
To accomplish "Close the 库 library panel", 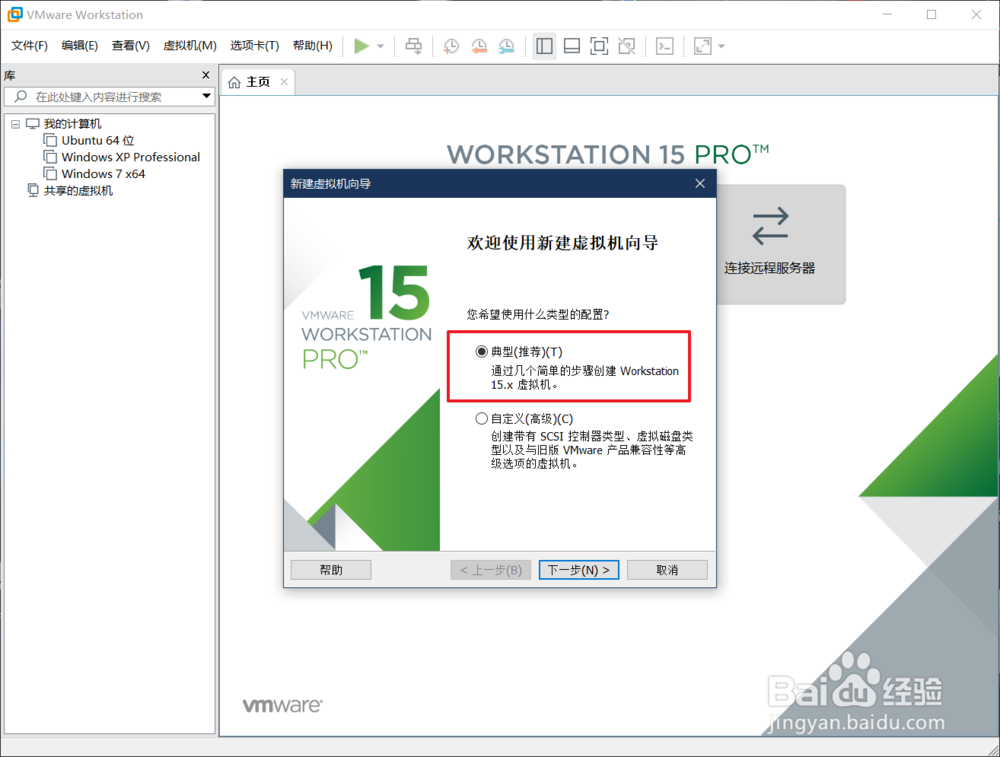I will point(205,75).
